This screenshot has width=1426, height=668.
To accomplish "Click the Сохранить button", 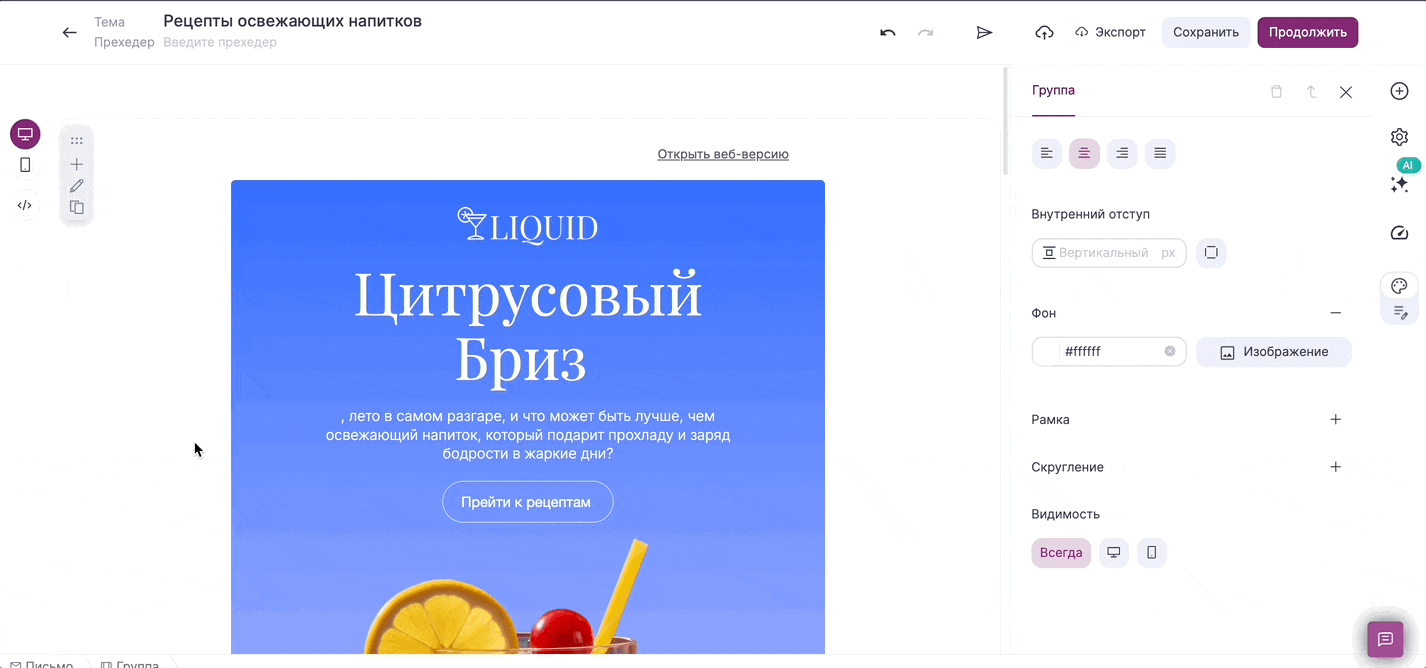I will (1206, 32).
